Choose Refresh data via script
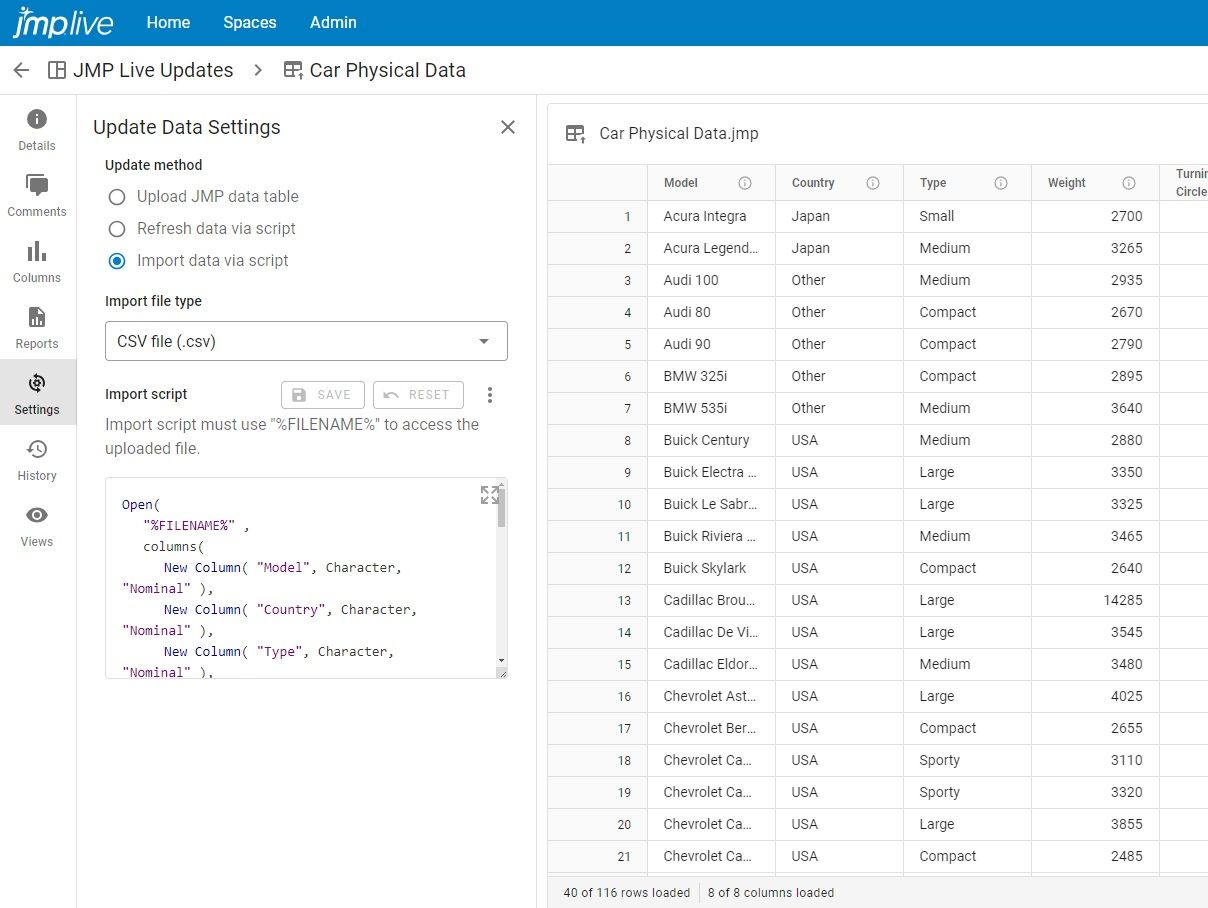The height and width of the screenshot is (908, 1208). click(x=116, y=229)
